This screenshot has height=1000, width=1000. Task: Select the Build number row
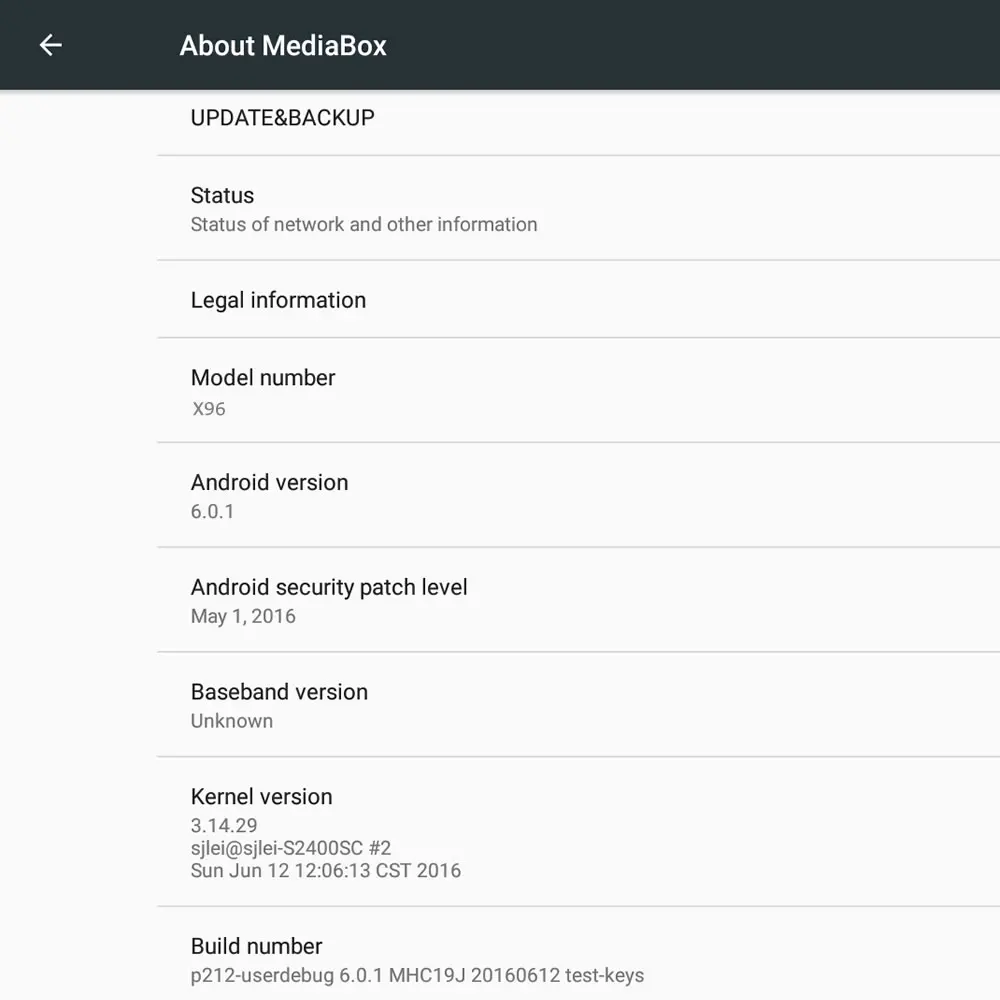tap(256, 946)
